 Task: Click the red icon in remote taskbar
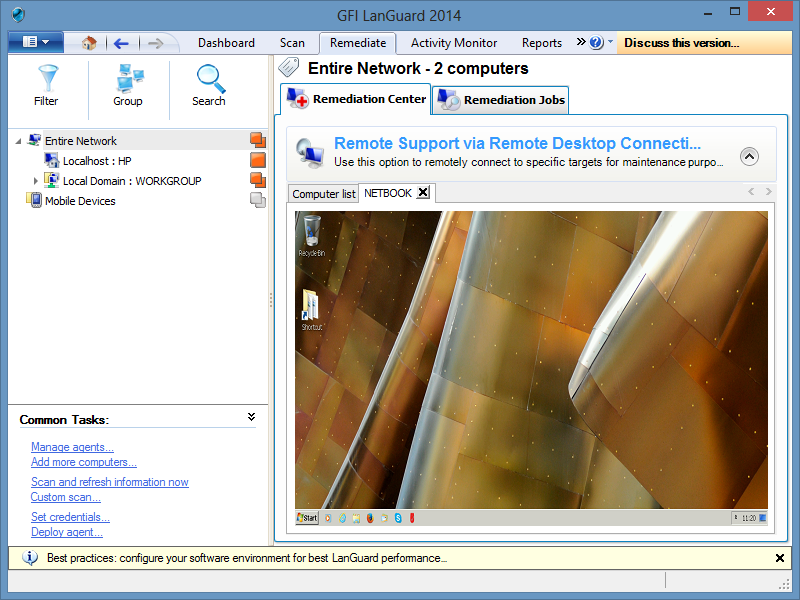point(412,518)
